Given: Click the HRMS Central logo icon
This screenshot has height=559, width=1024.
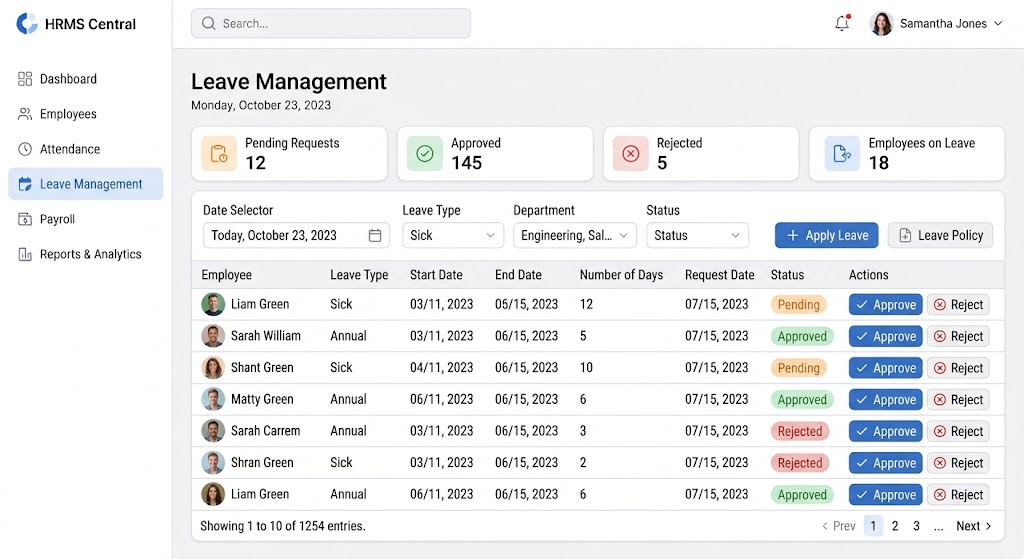Looking at the screenshot, I should click(27, 24).
